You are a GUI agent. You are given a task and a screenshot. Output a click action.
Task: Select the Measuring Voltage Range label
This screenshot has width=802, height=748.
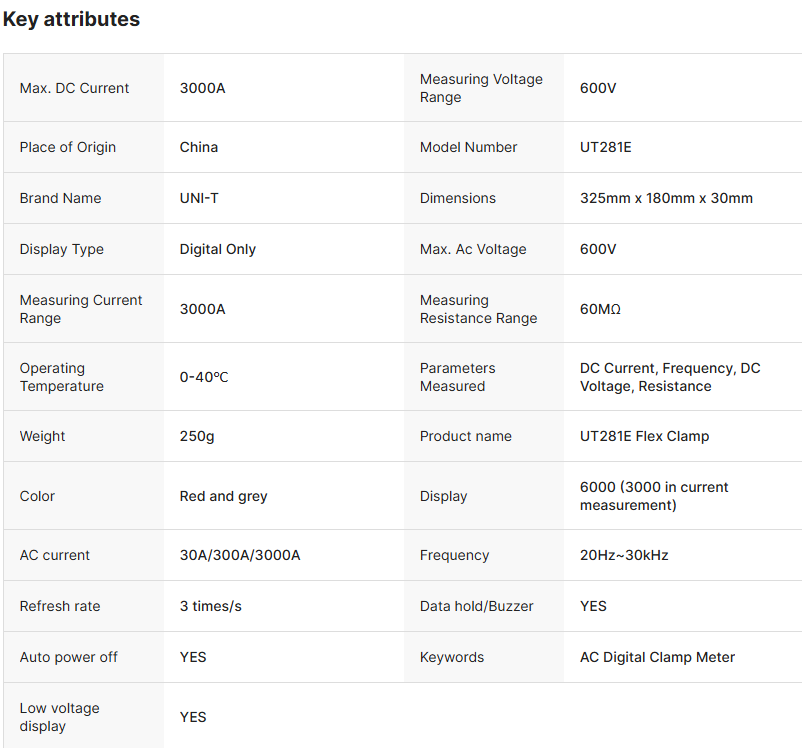tap(481, 88)
